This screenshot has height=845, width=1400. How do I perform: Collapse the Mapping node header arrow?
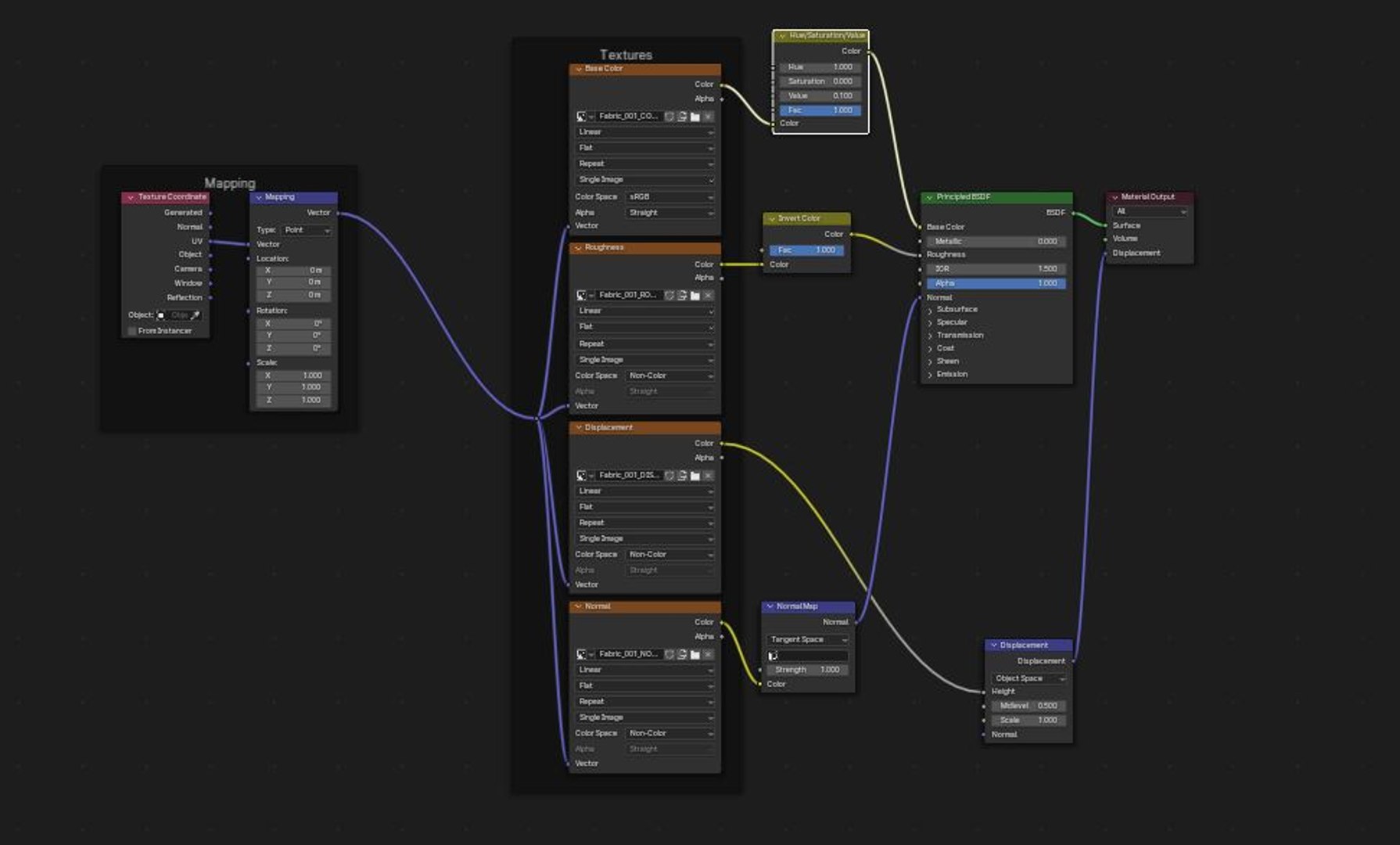tap(259, 198)
